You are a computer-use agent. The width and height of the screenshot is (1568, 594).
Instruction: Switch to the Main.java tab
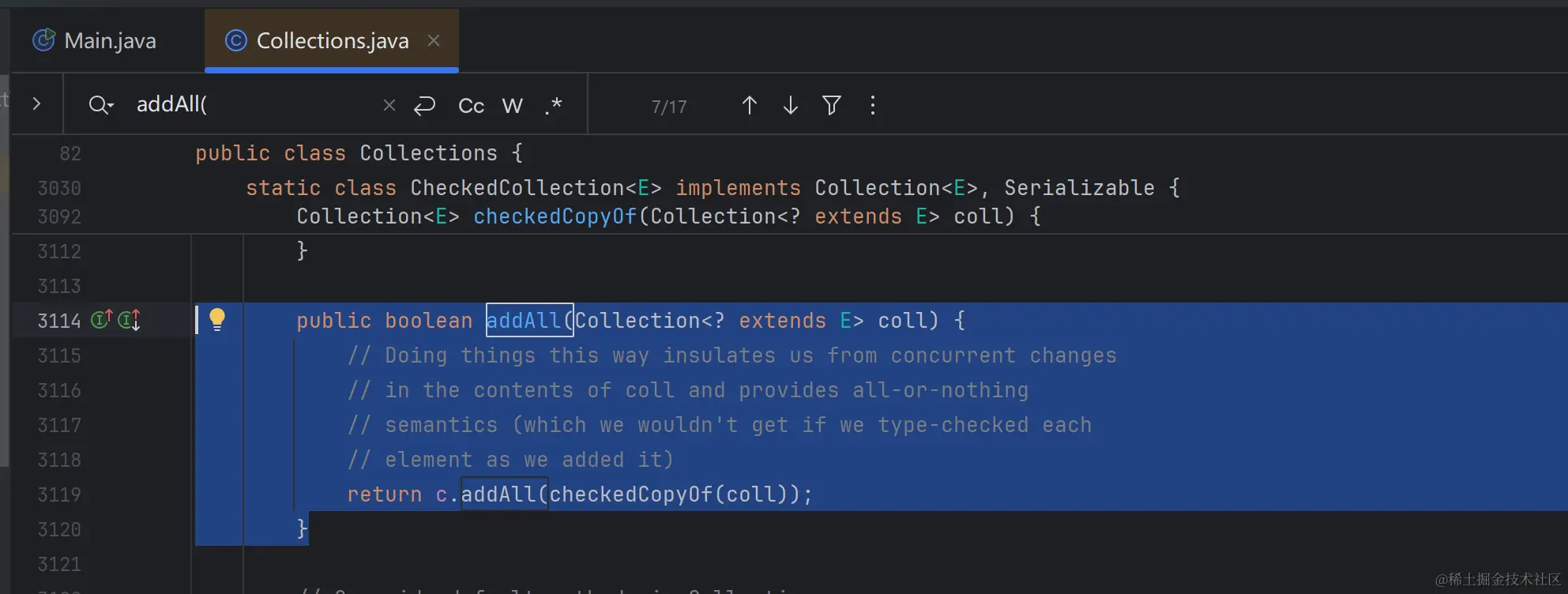point(95,40)
